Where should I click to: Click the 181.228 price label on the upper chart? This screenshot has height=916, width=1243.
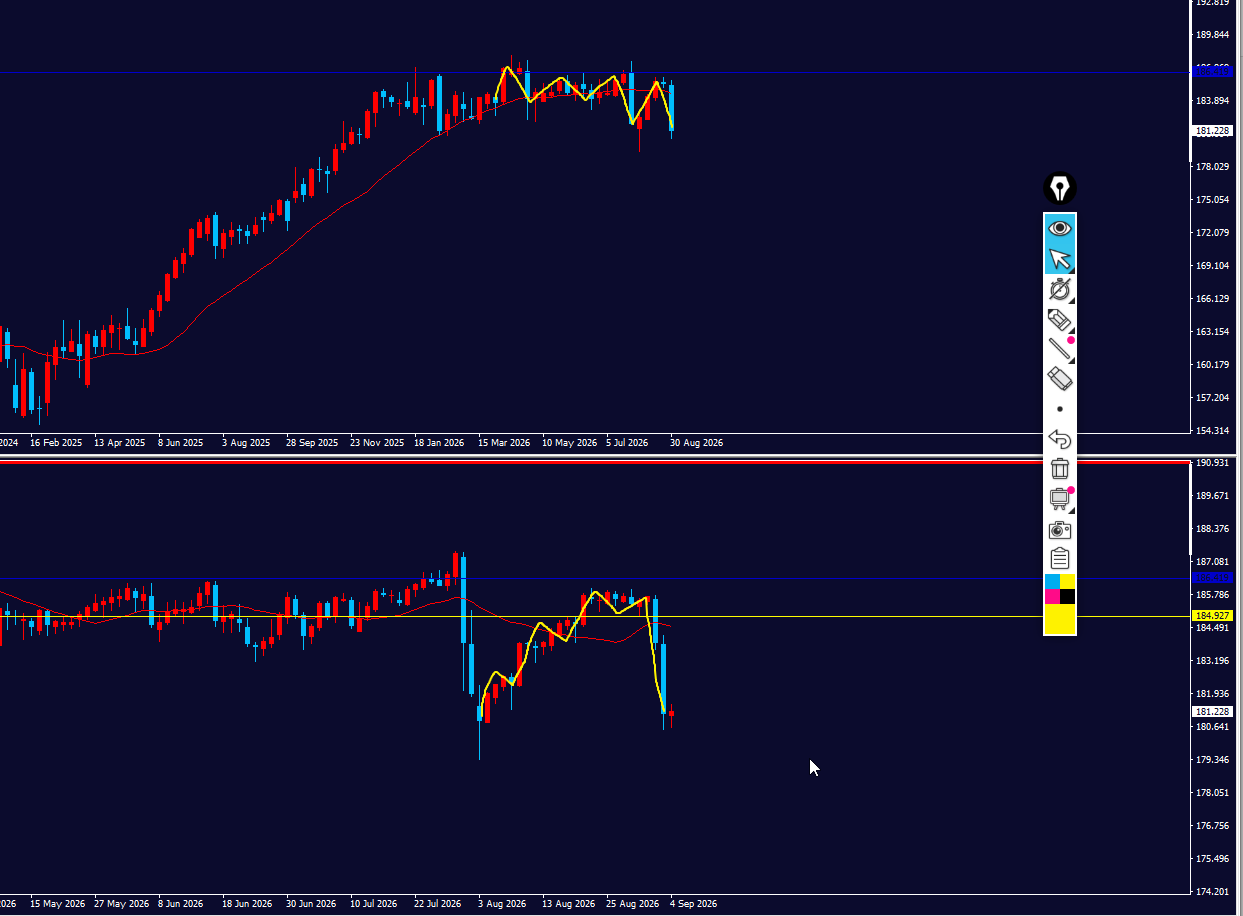1212,131
